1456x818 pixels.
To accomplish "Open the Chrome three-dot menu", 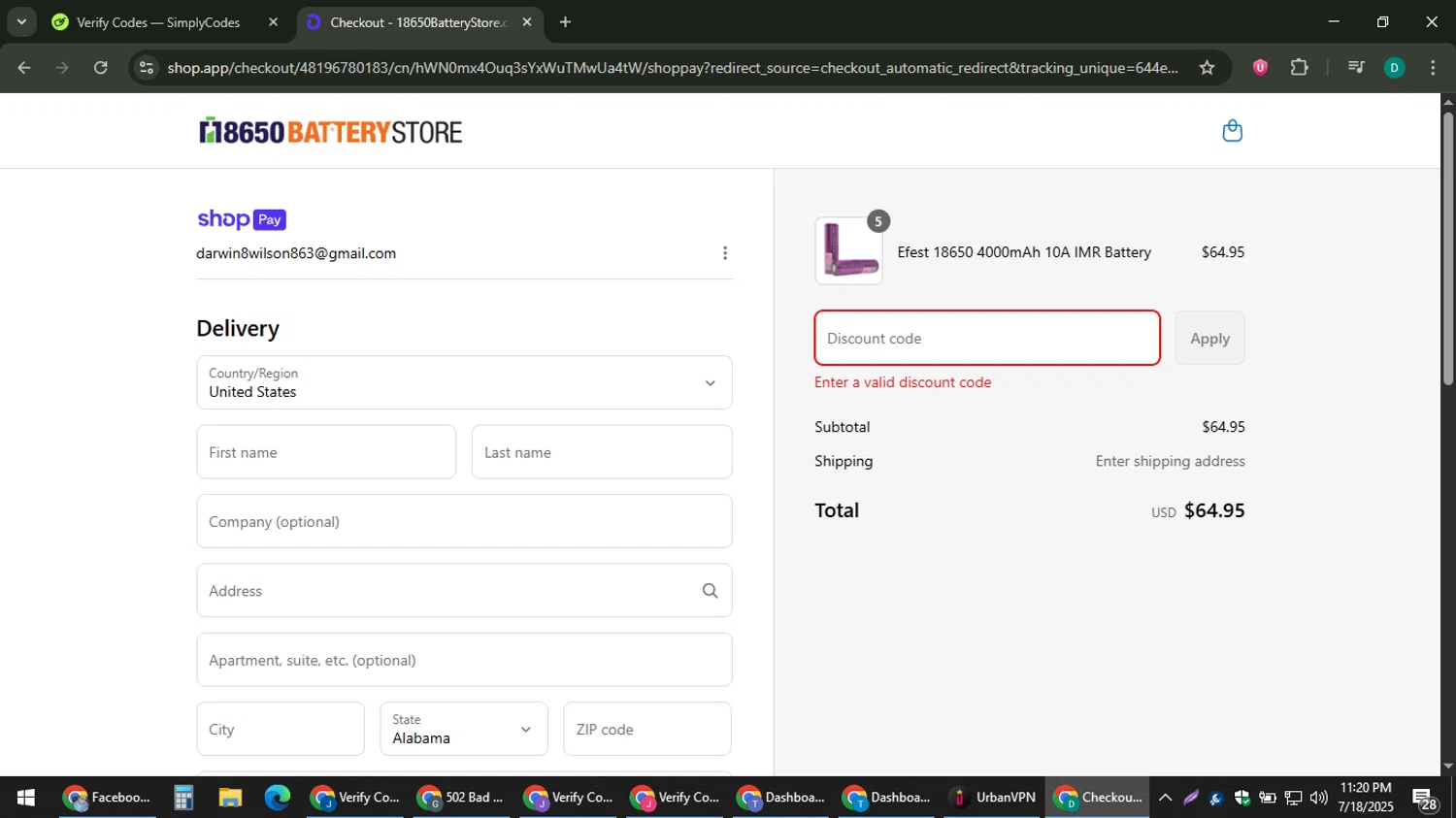I will (x=1433, y=68).
